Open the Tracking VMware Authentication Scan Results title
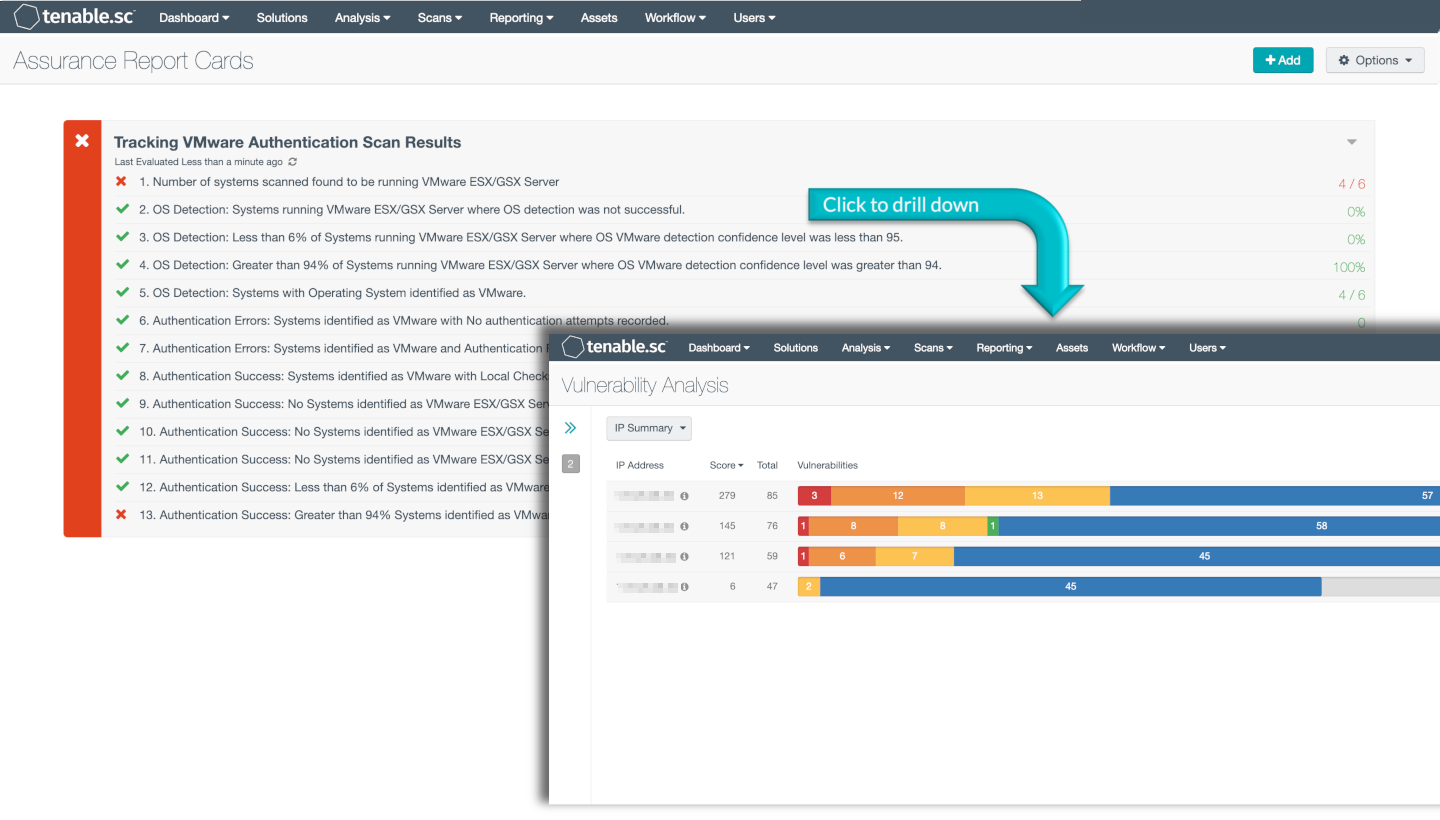The width and height of the screenshot is (1440, 820). tap(287, 142)
